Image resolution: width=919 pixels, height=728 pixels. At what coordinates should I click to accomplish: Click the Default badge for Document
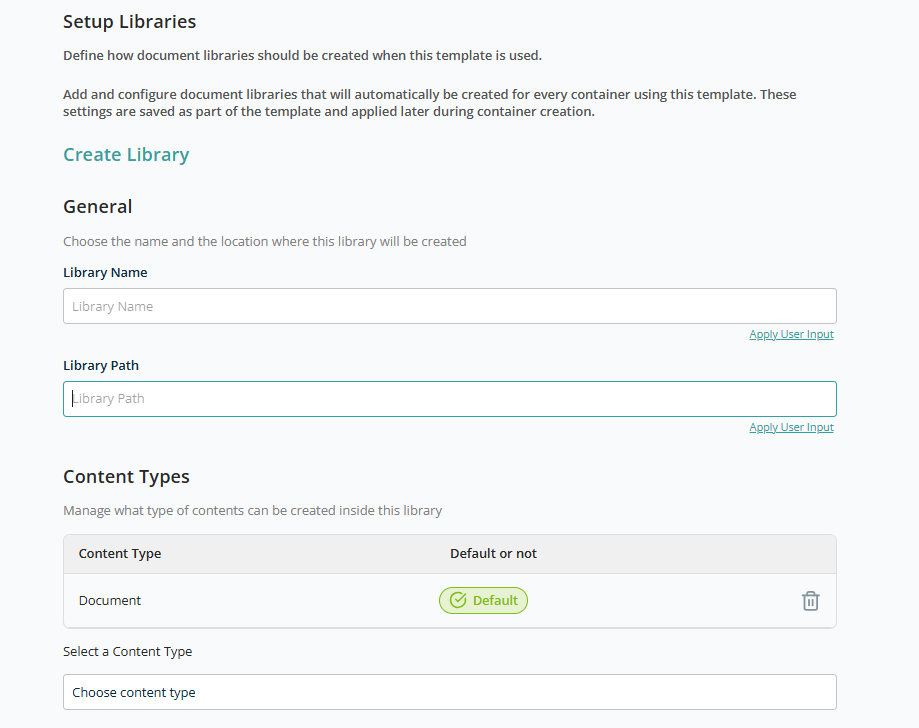(484, 600)
